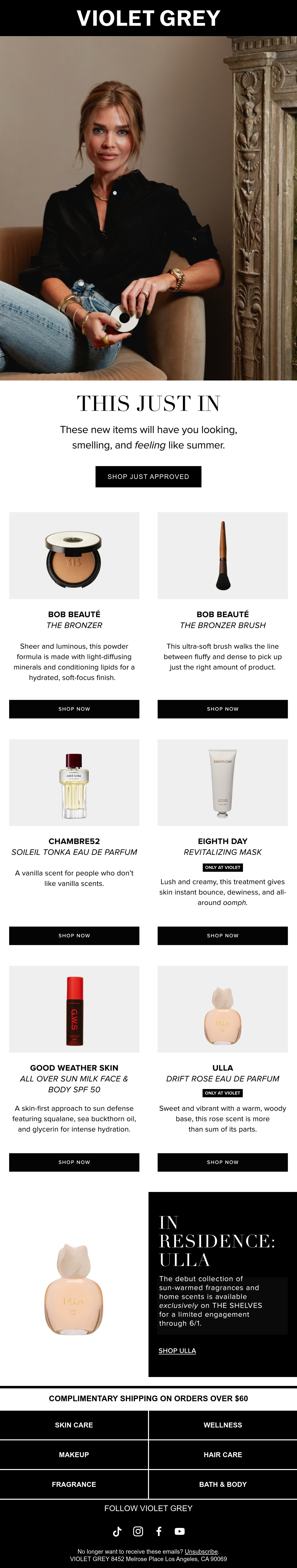Open the Facebook social icon

(159, 1531)
